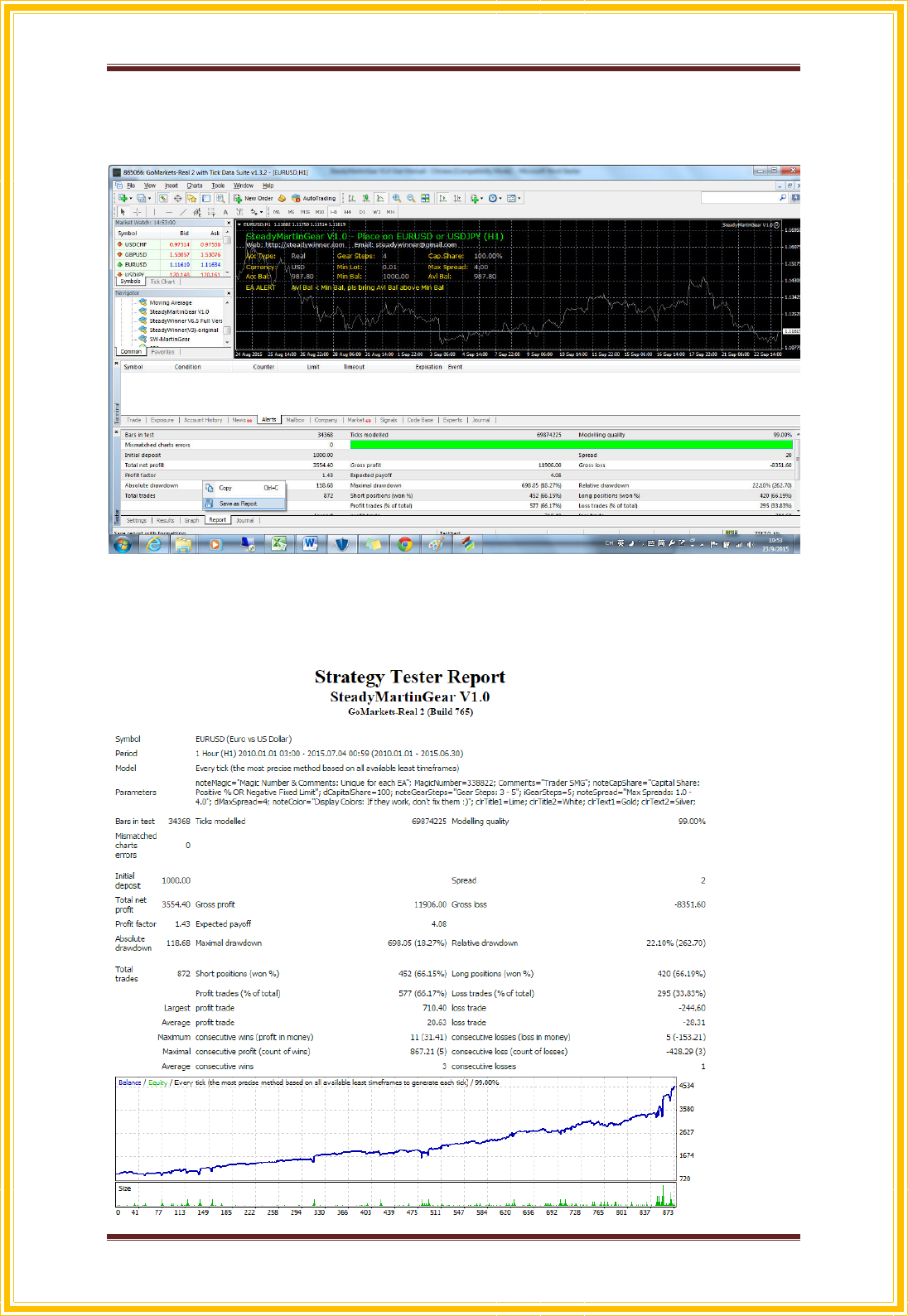Viewport: 908px width, 1316px height.
Task: Open the new chart dropdown icon
Action: click(124, 198)
